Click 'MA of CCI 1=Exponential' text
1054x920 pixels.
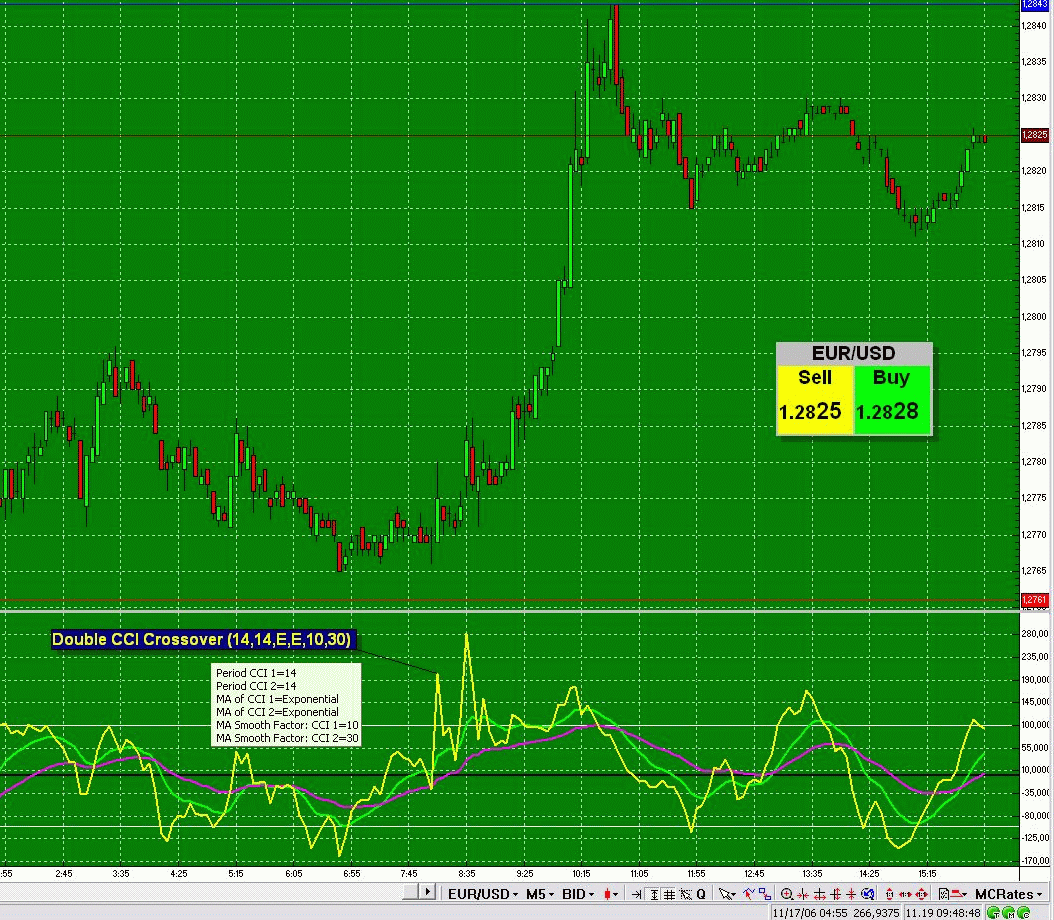278,699
